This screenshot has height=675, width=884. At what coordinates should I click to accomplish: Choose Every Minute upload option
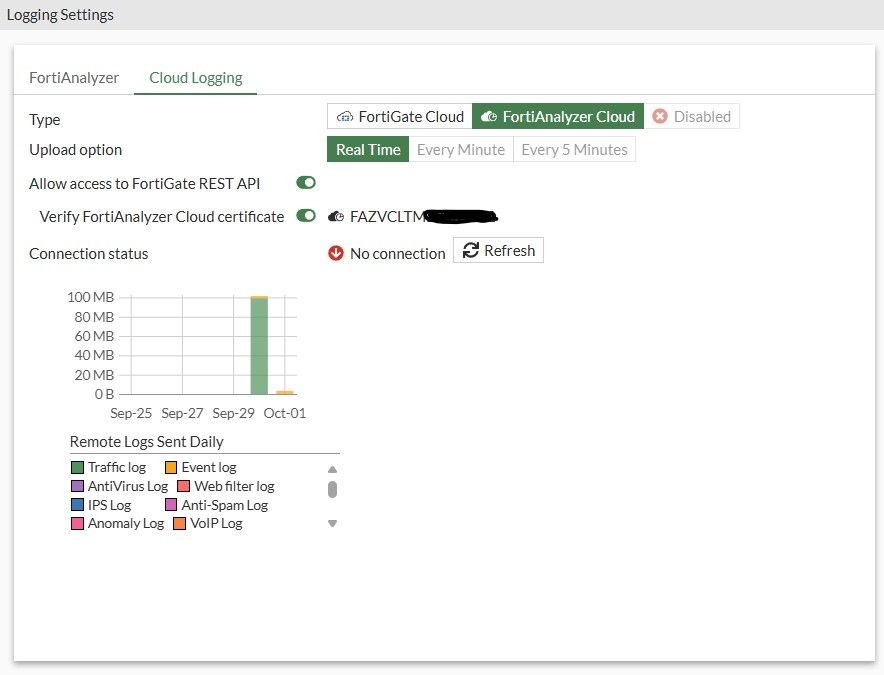click(461, 149)
